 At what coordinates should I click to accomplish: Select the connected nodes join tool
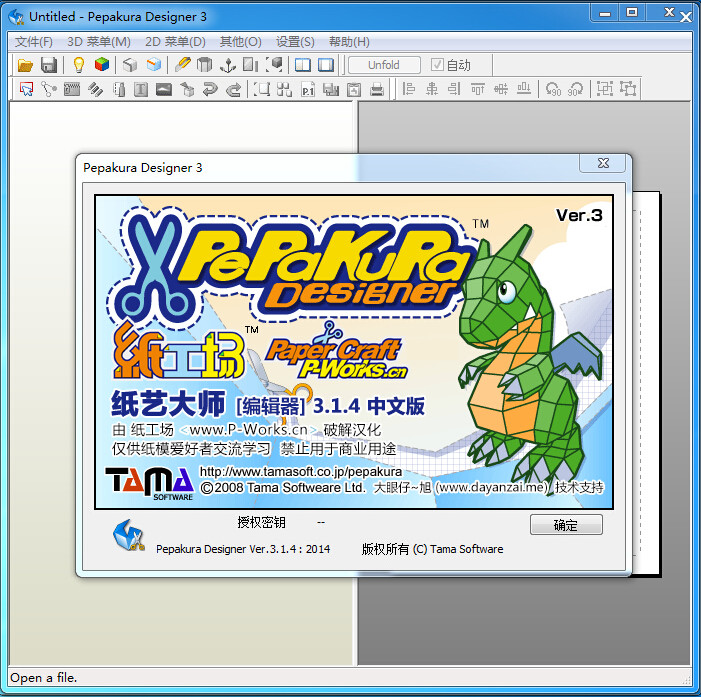(x=49, y=89)
